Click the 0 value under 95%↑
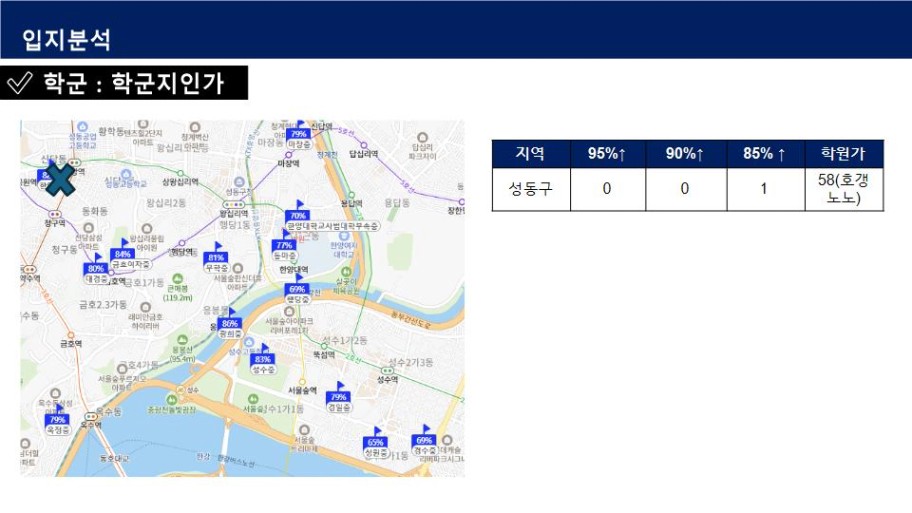 point(607,189)
